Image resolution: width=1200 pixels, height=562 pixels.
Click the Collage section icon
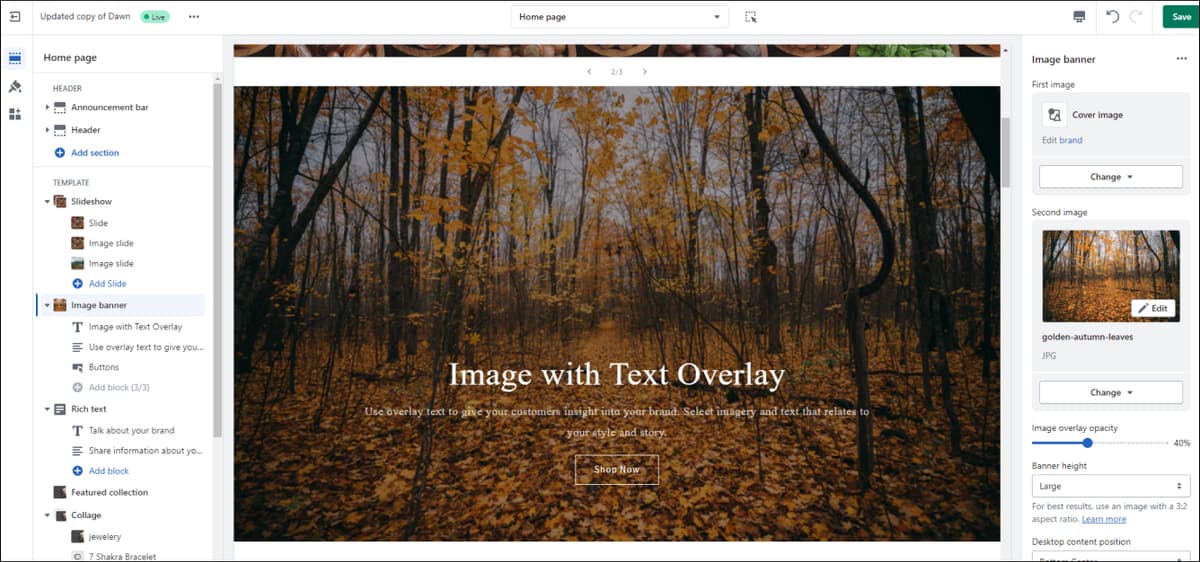(60, 515)
